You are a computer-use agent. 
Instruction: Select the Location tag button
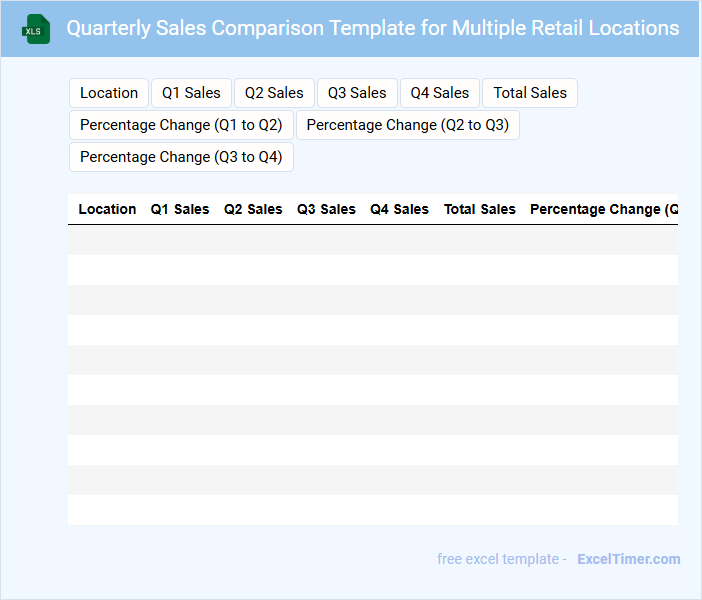(x=109, y=93)
